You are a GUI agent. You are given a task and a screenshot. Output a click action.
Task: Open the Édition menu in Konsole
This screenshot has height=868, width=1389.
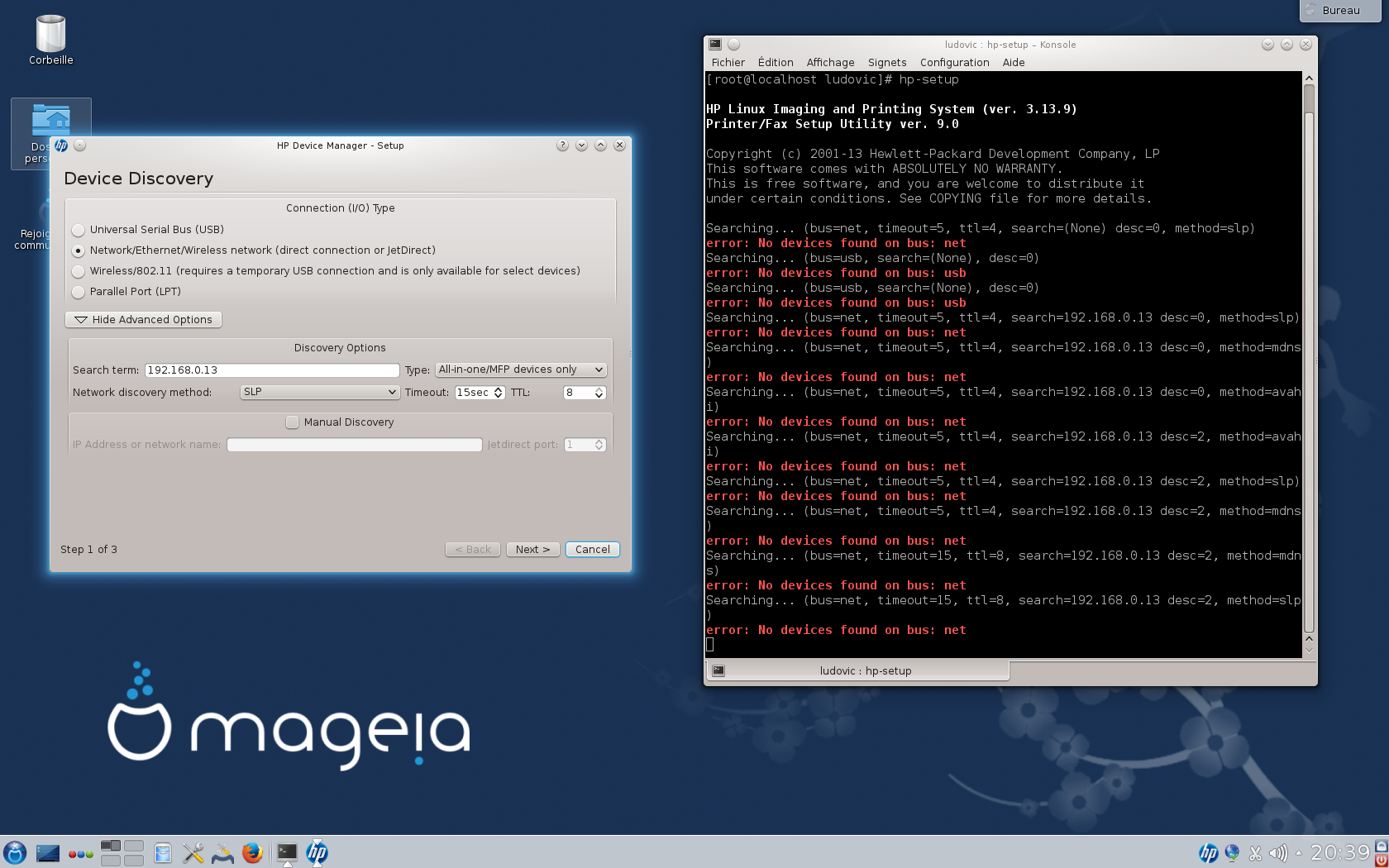pyautogui.click(x=776, y=63)
